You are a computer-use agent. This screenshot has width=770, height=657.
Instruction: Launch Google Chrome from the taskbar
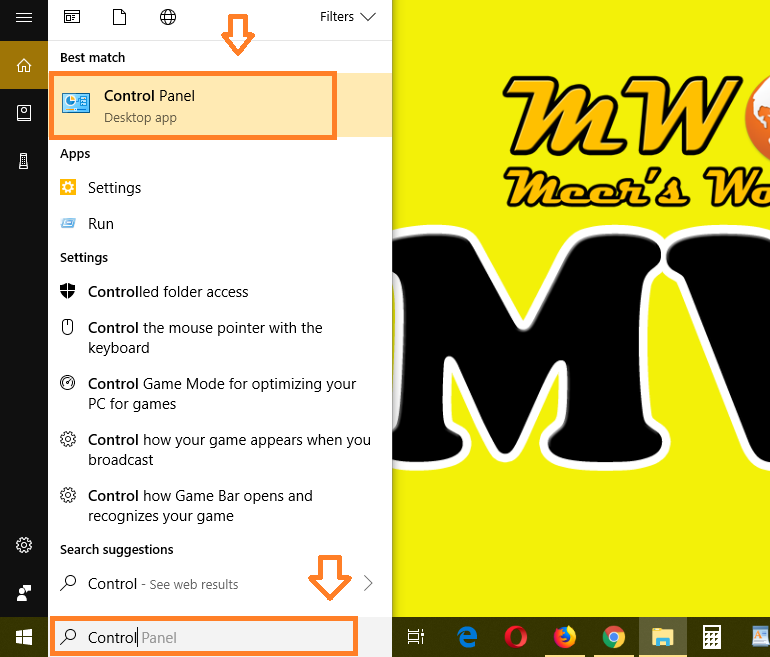pyautogui.click(x=614, y=637)
